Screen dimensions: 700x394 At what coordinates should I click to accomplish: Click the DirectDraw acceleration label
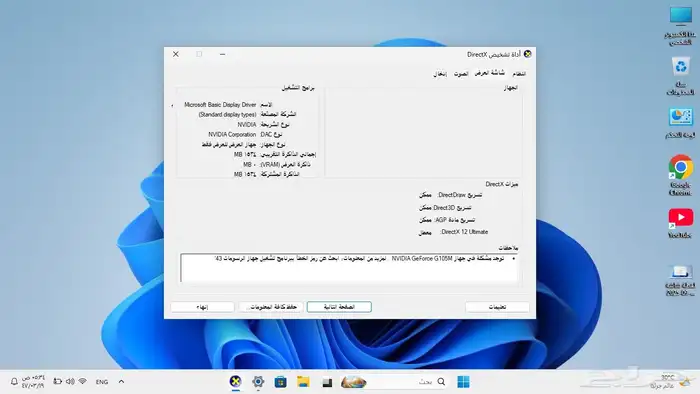459,195
